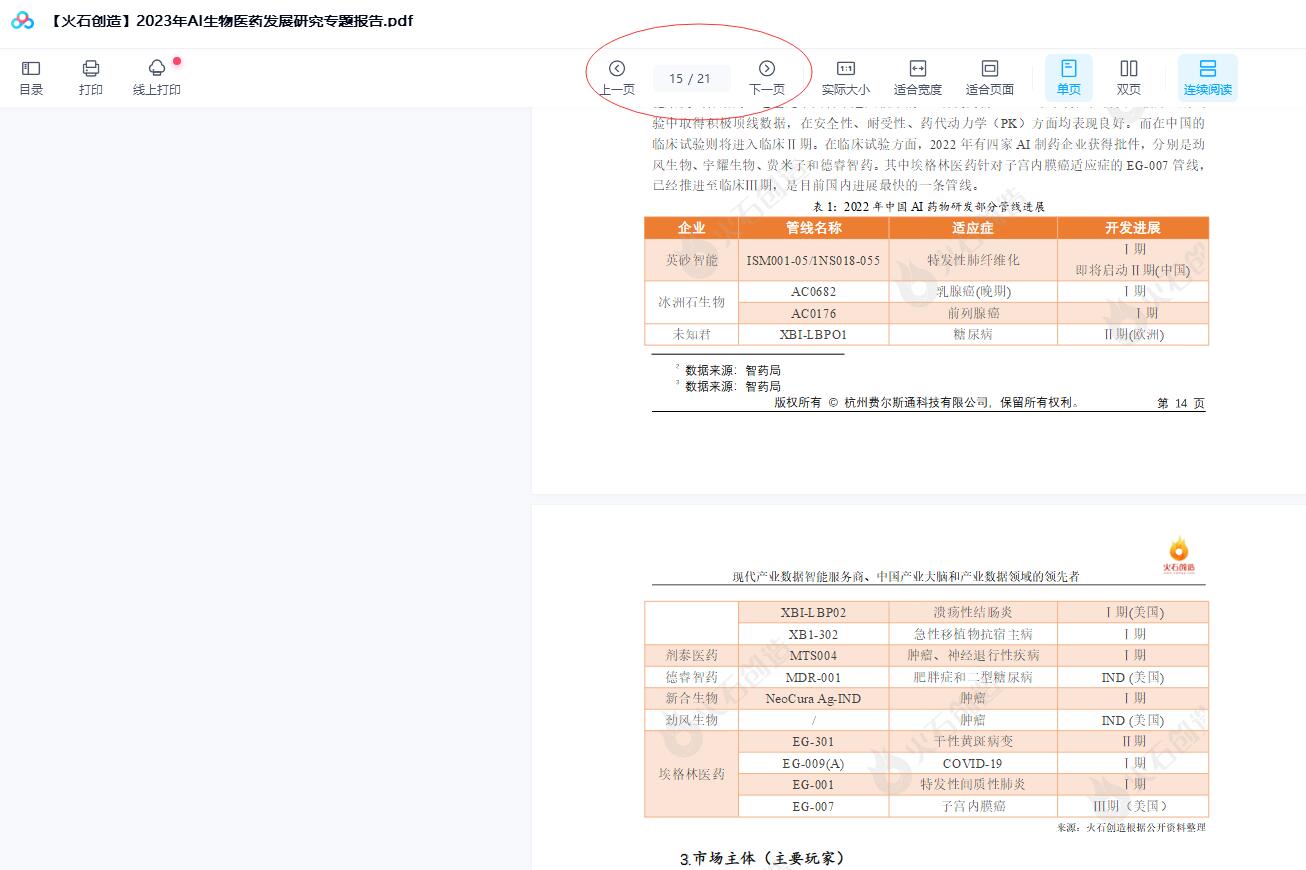The width and height of the screenshot is (1306, 870).
Task: View document at 实际大小 actual size
Action: pos(846,77)
